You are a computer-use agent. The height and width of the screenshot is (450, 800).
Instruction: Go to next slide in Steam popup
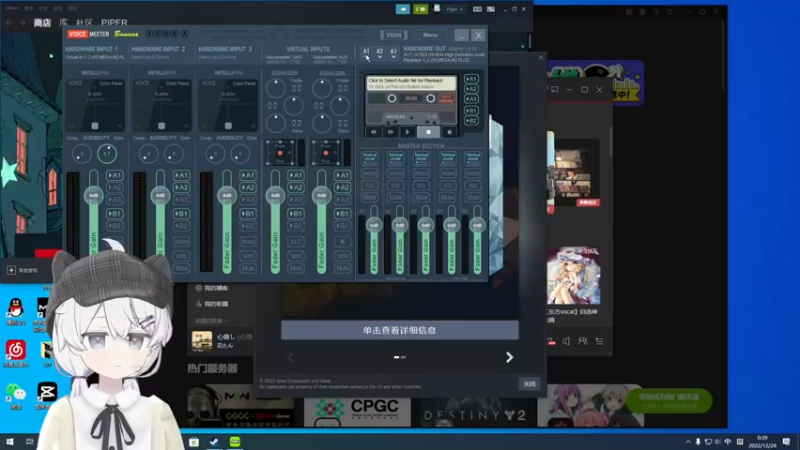(x=509, y=357)
